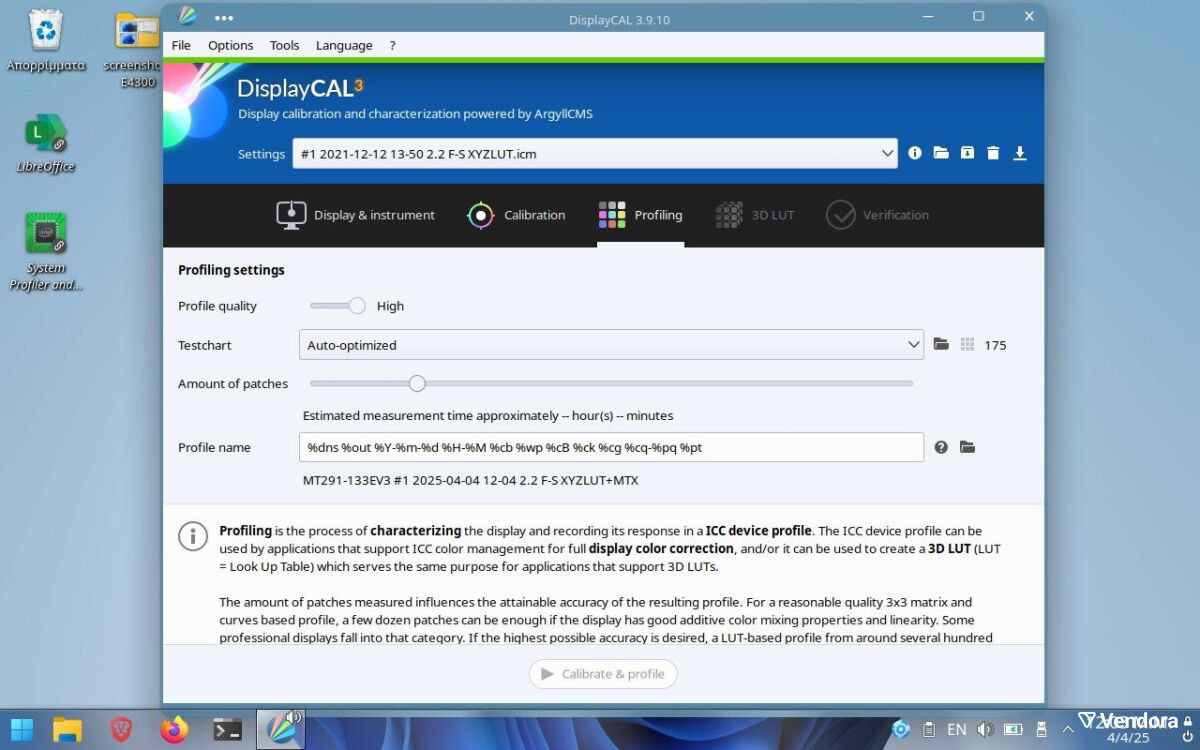Screen dimensions: 1200x750
Task: Download profile with the arrow icon beside Settings
Action: click(x=1019, y=153)
